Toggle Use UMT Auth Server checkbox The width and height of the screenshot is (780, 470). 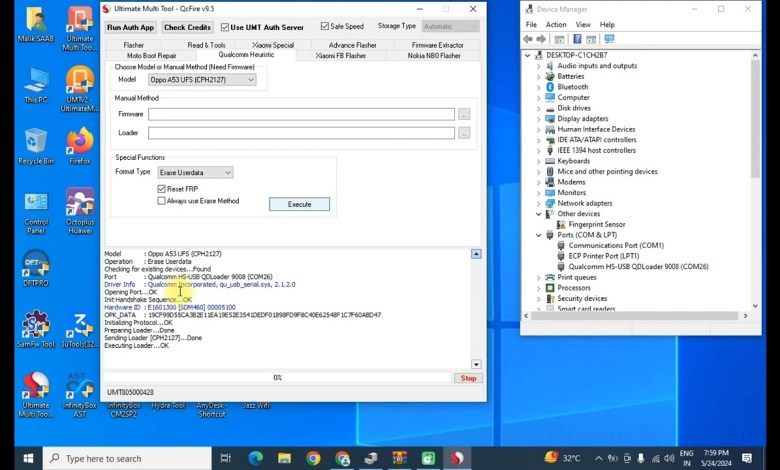225,27
